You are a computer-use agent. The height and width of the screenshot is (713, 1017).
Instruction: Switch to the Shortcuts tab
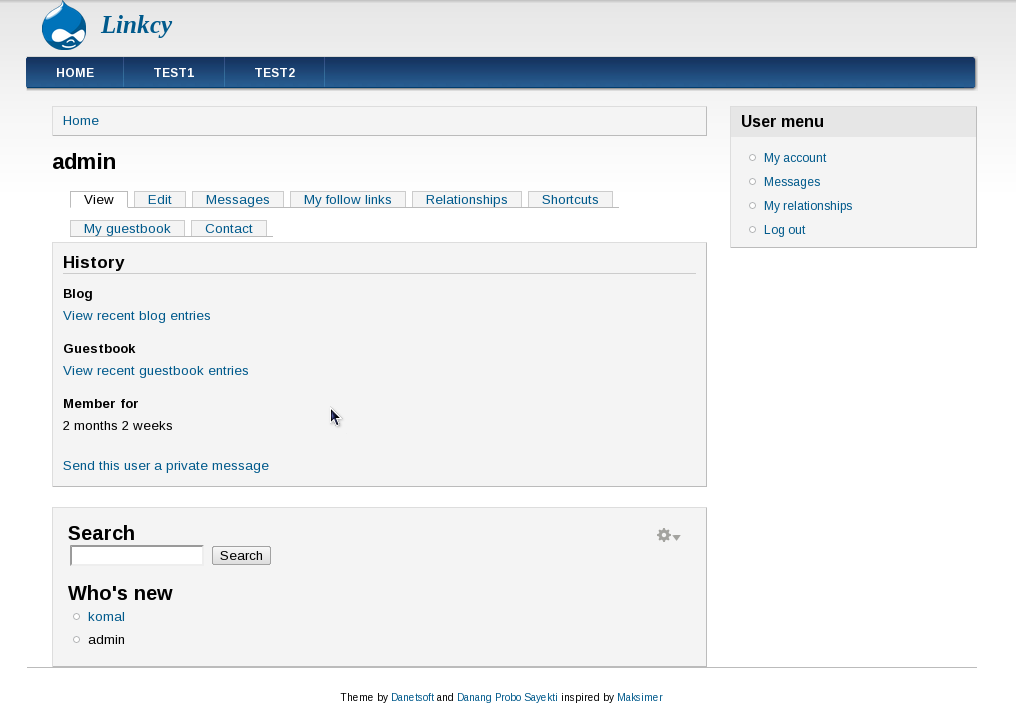point(570,199)
